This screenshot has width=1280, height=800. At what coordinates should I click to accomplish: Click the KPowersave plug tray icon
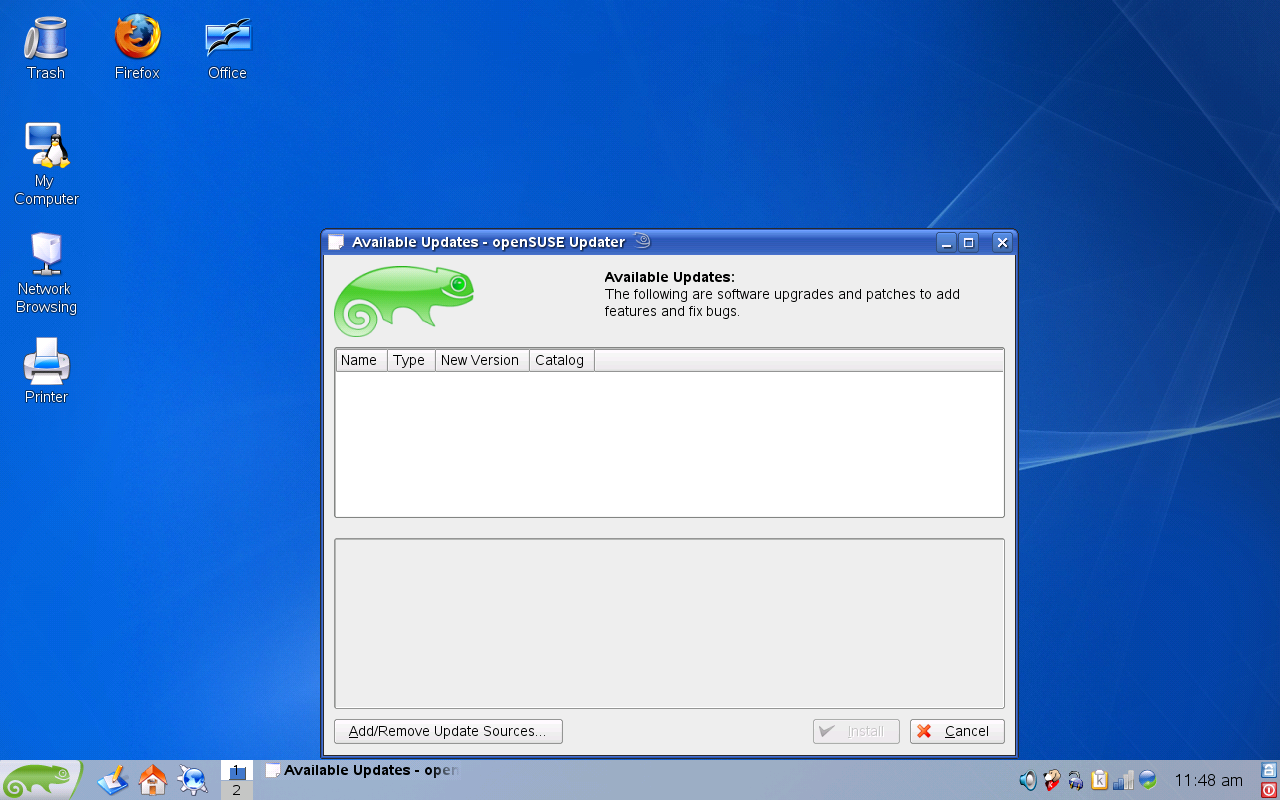(1076, 780)
